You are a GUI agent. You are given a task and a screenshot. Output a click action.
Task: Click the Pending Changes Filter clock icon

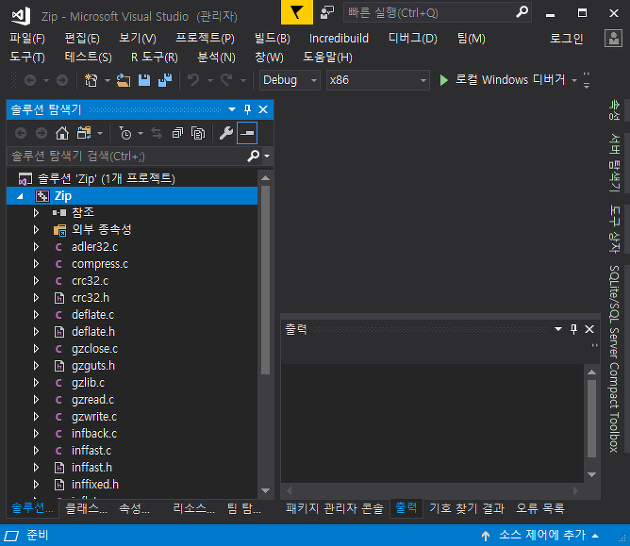pos(125,133)
